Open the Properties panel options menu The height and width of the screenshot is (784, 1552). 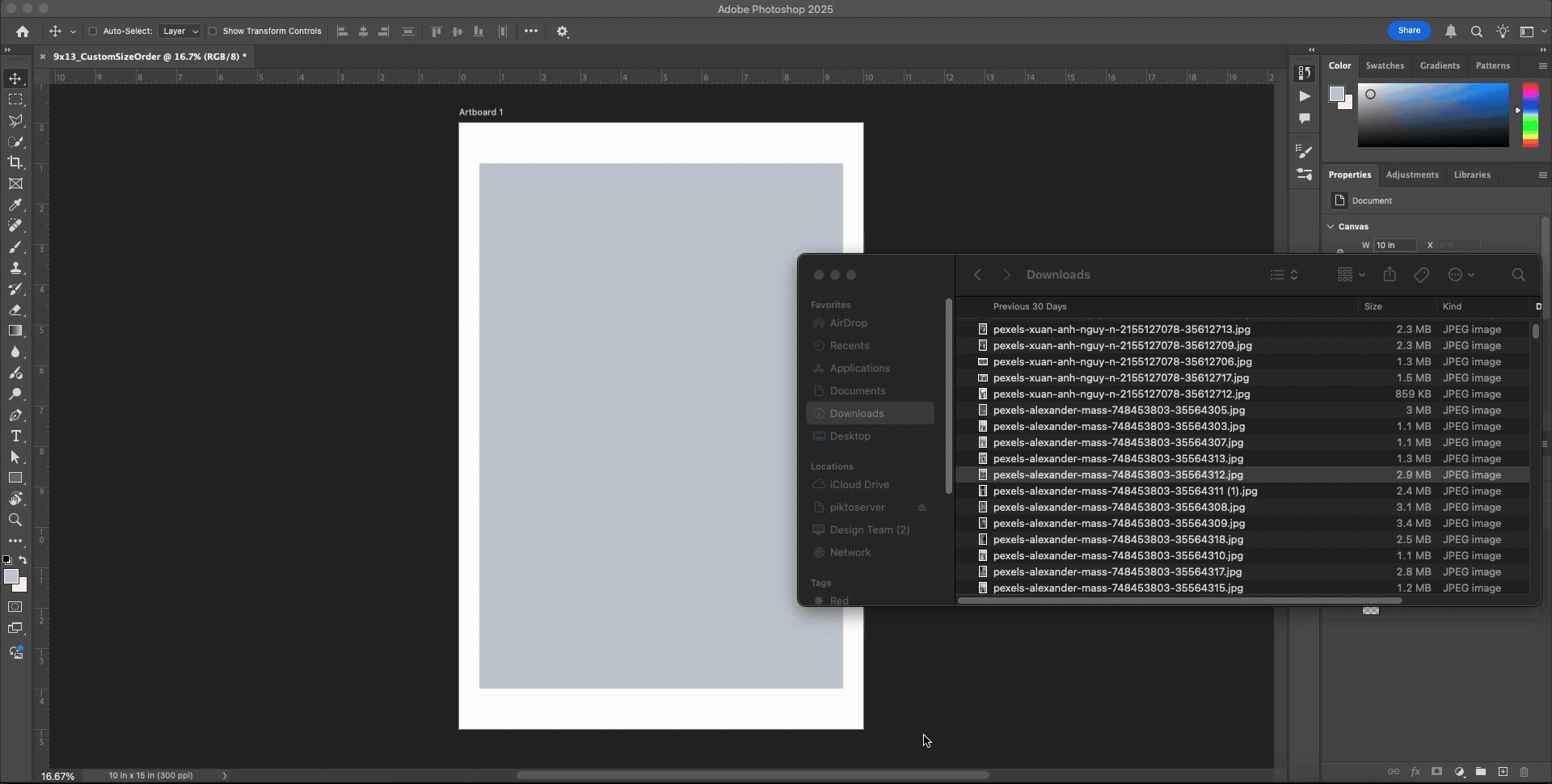1542,175
